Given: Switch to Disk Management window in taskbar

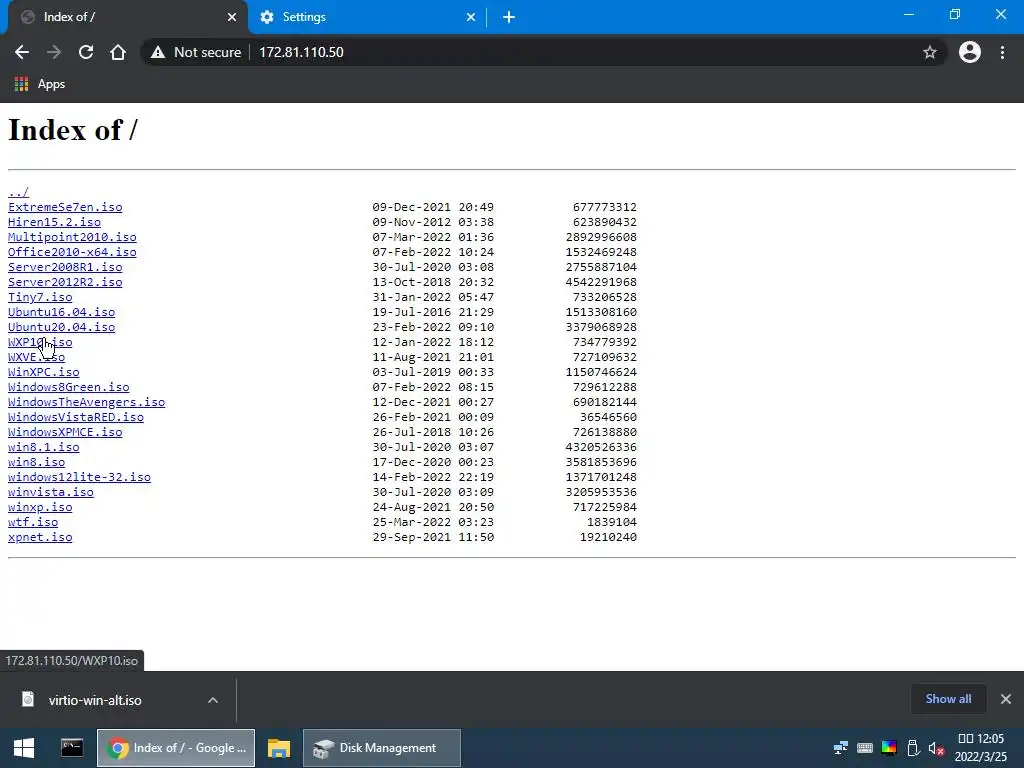Looking at the screenshot, I should (x=382, y=748).
